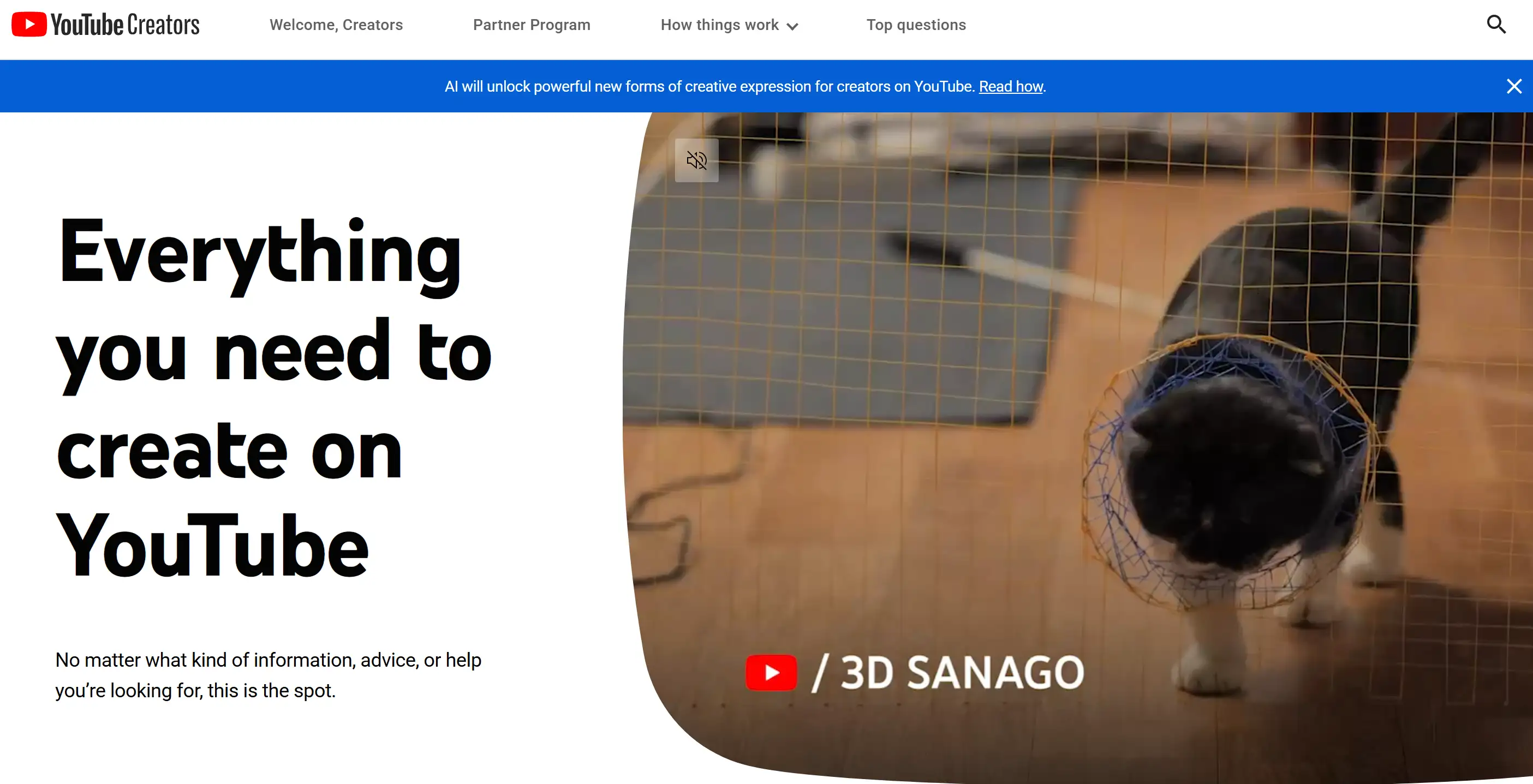
Task: Click the YouTube Creators logo
Action: click(x=105, y=25)
